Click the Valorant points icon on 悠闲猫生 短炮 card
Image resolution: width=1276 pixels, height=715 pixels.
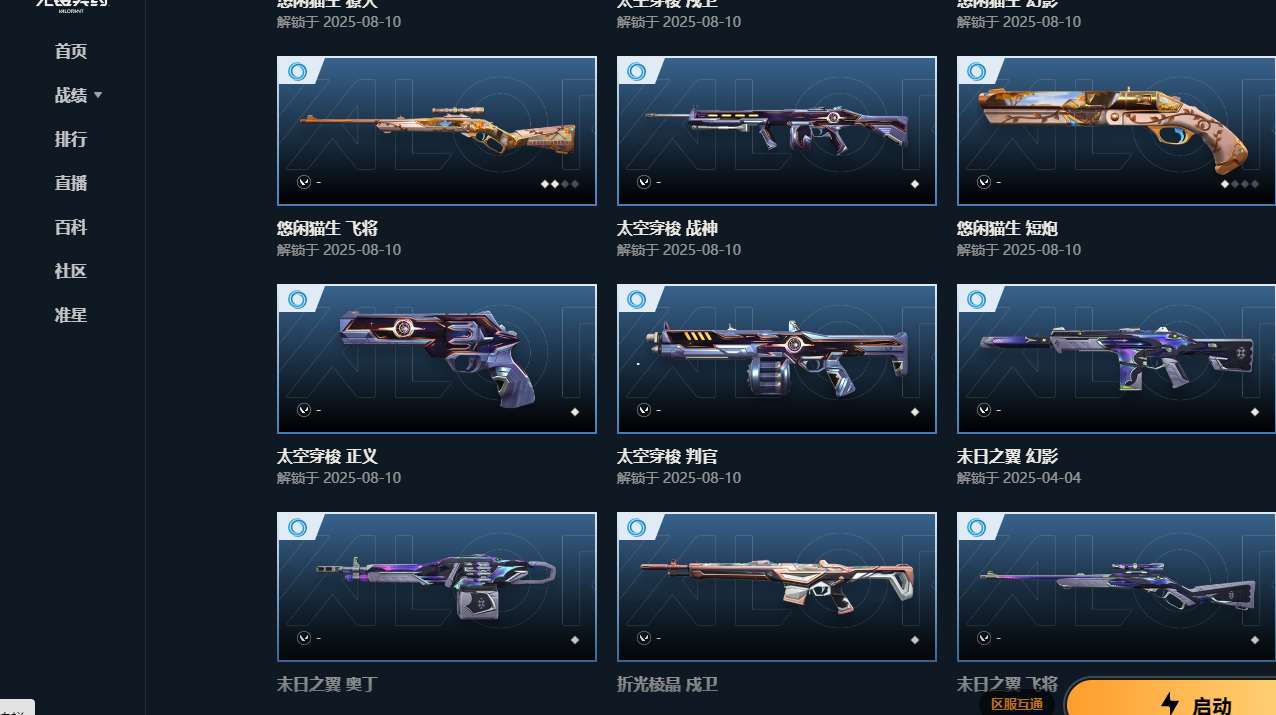(x=984, y=182)
